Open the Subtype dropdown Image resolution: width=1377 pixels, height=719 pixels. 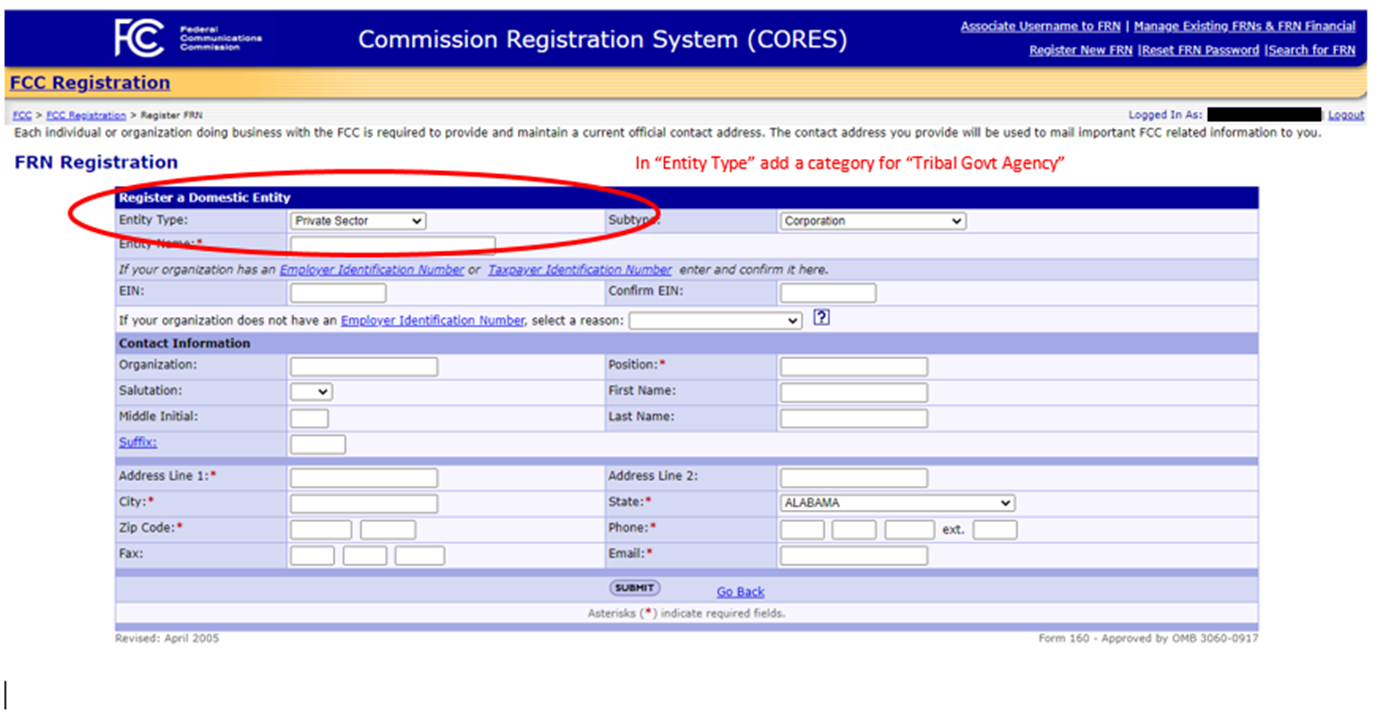coord(872,221)
